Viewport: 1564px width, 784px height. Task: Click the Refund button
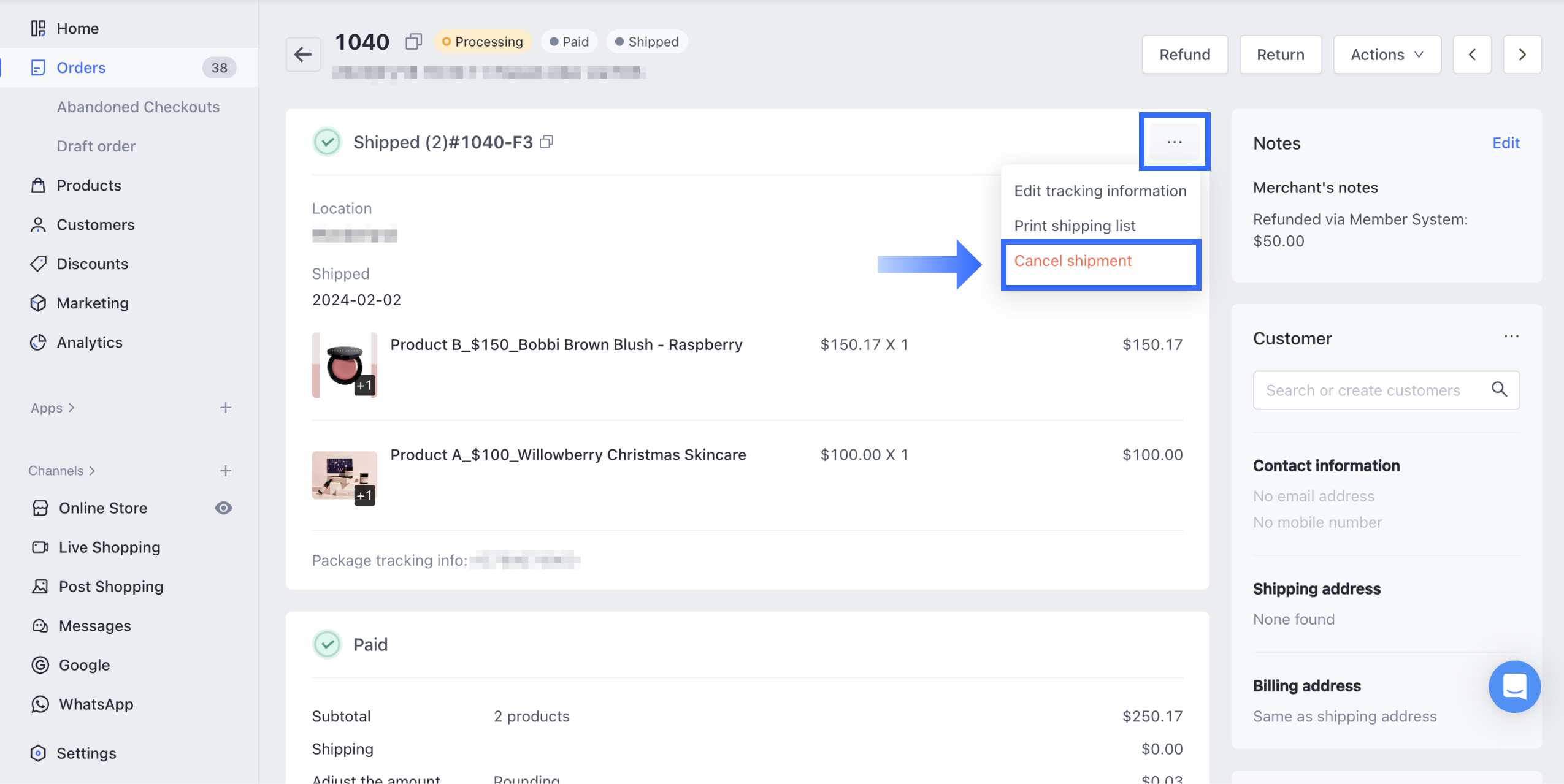tap(1184, 55)
